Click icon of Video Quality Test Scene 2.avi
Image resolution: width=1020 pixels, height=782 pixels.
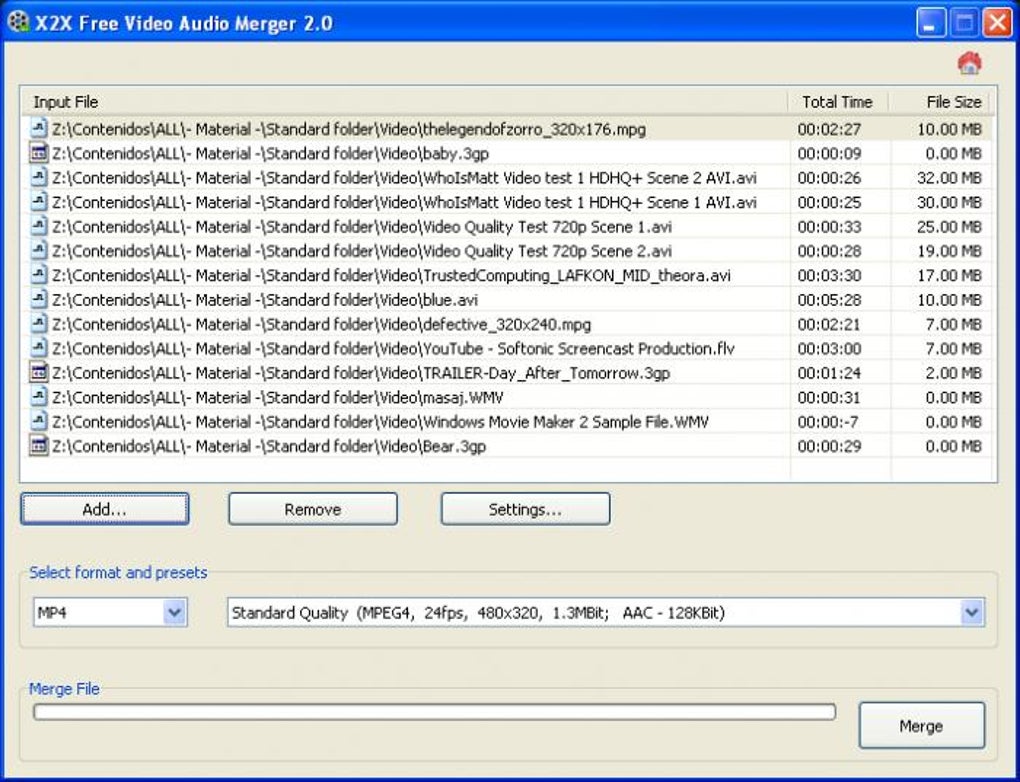[39, 250]
